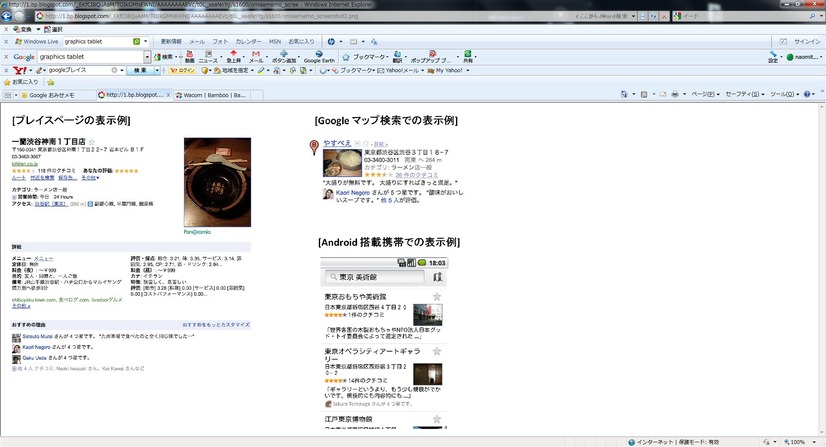Click the Google toolbar 翻訳 translate icon

pos(397,57)
